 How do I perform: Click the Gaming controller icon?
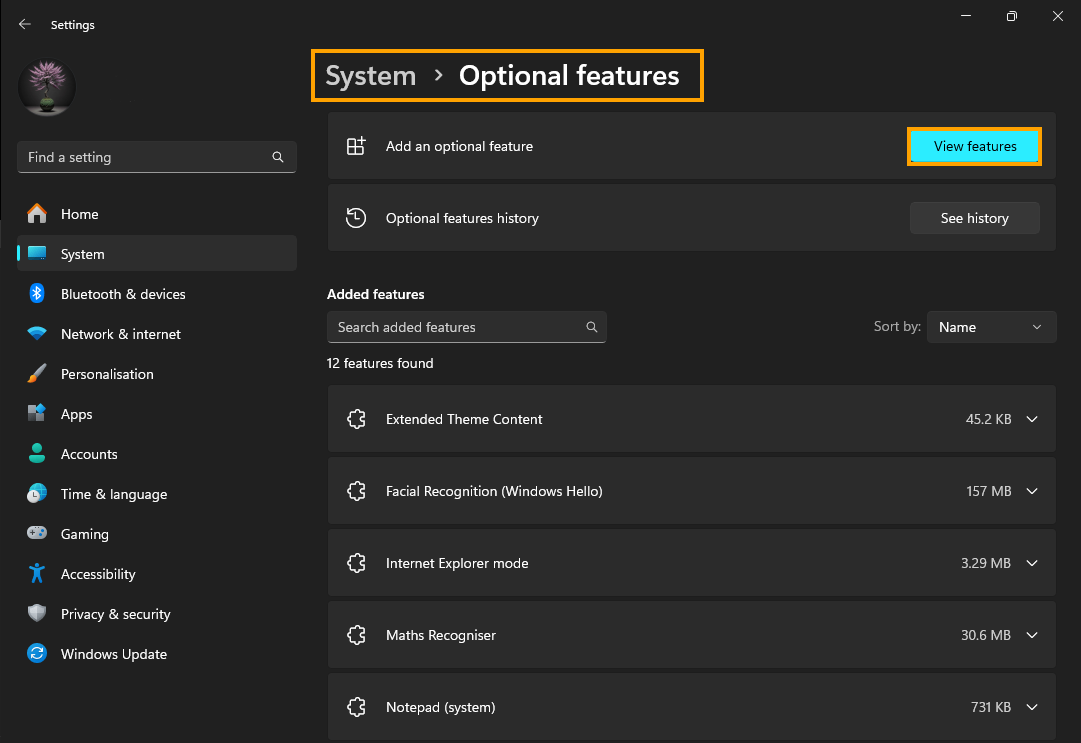click(37, 533)
